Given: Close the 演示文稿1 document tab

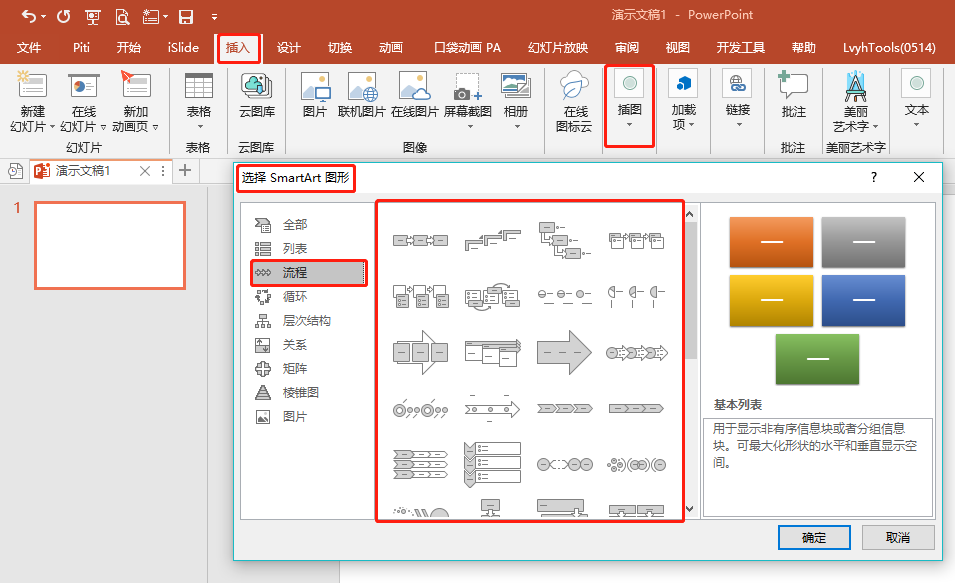Looking at the screenshot, I should pyautogui.click(x=145, y=171).
